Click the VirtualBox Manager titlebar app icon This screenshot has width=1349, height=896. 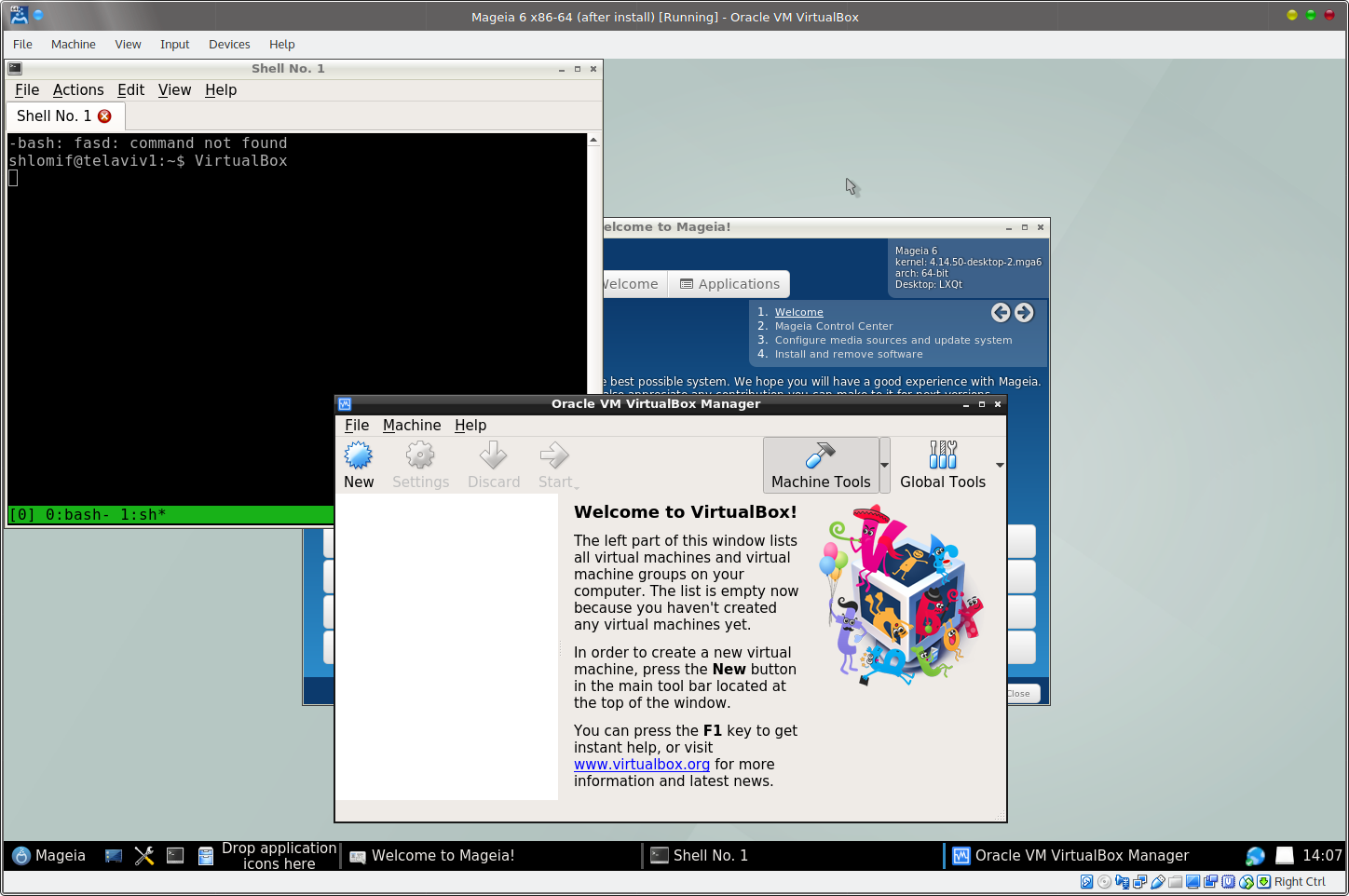pos(345,403)
